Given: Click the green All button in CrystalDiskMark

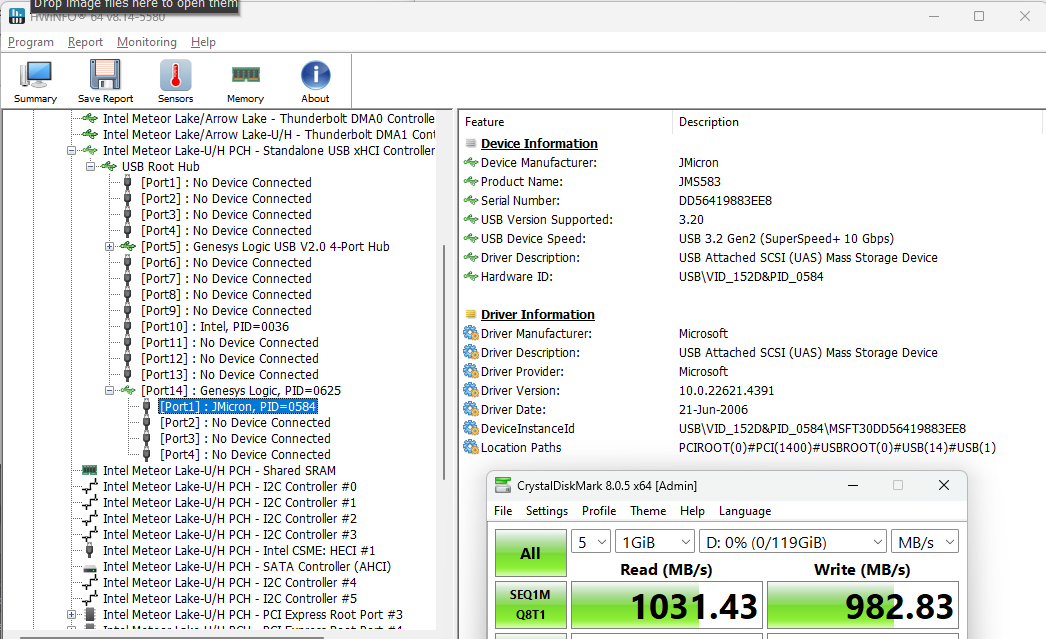Looking at the screenshot, I should [x=530, y=553].
